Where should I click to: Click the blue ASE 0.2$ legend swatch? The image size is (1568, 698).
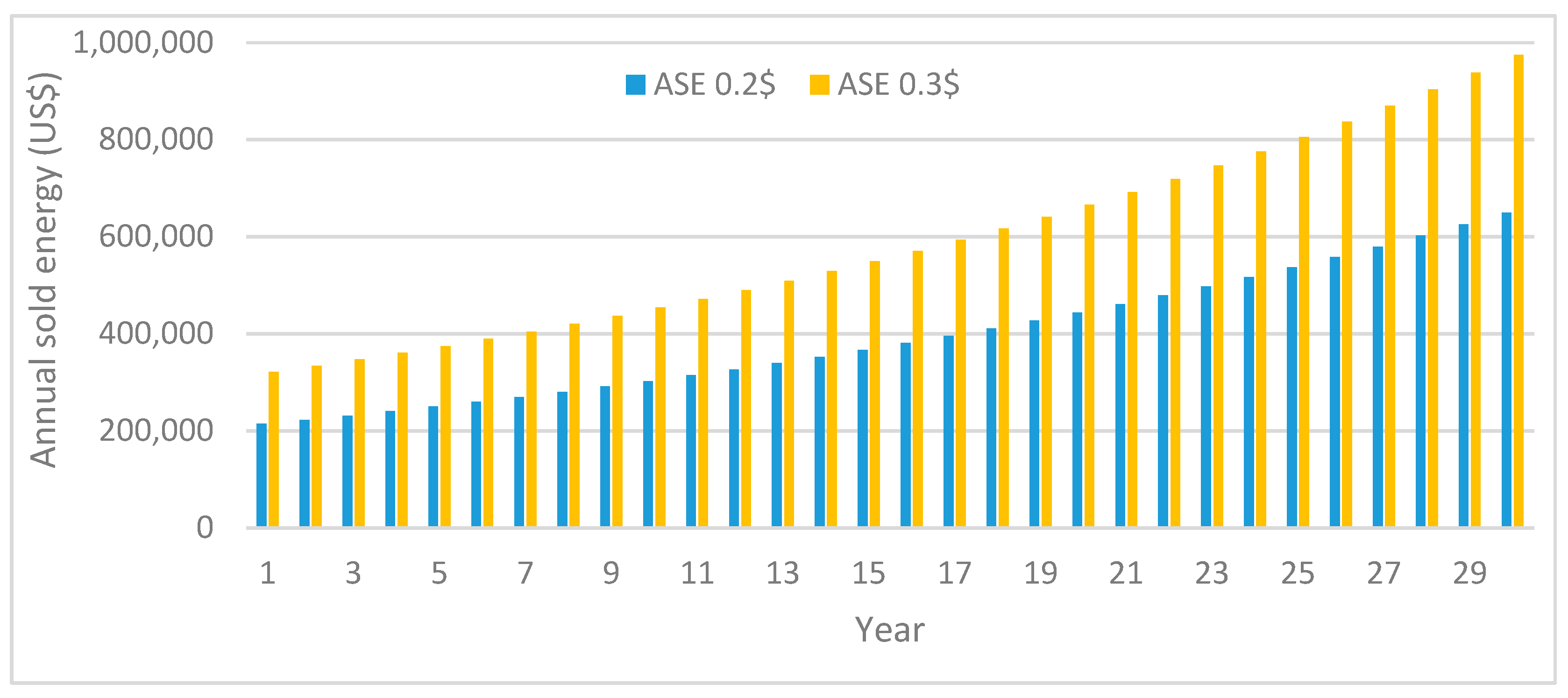pos(635,85)
